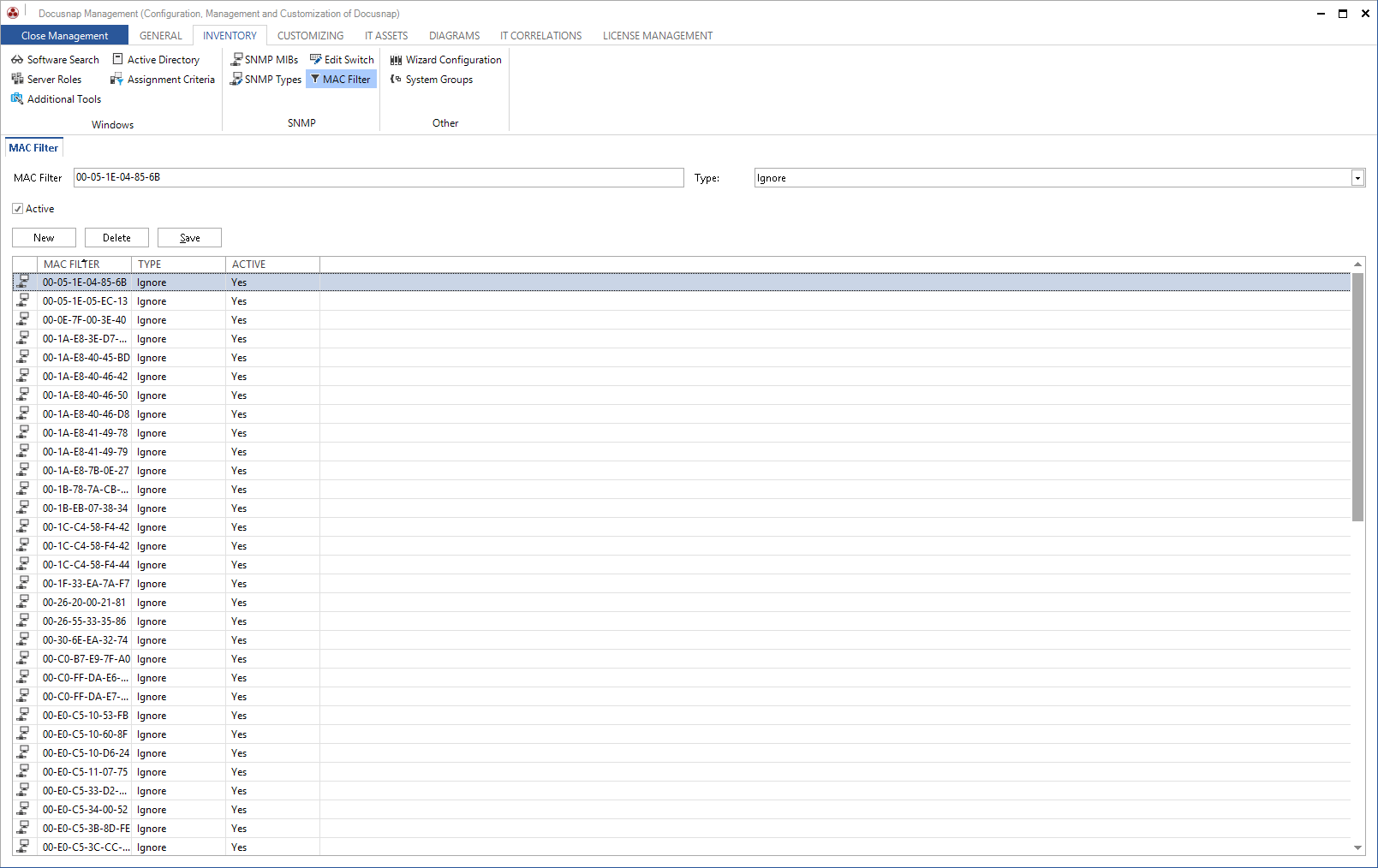
Task: Select the MAC Filter page tab
Action: point(33,148)
